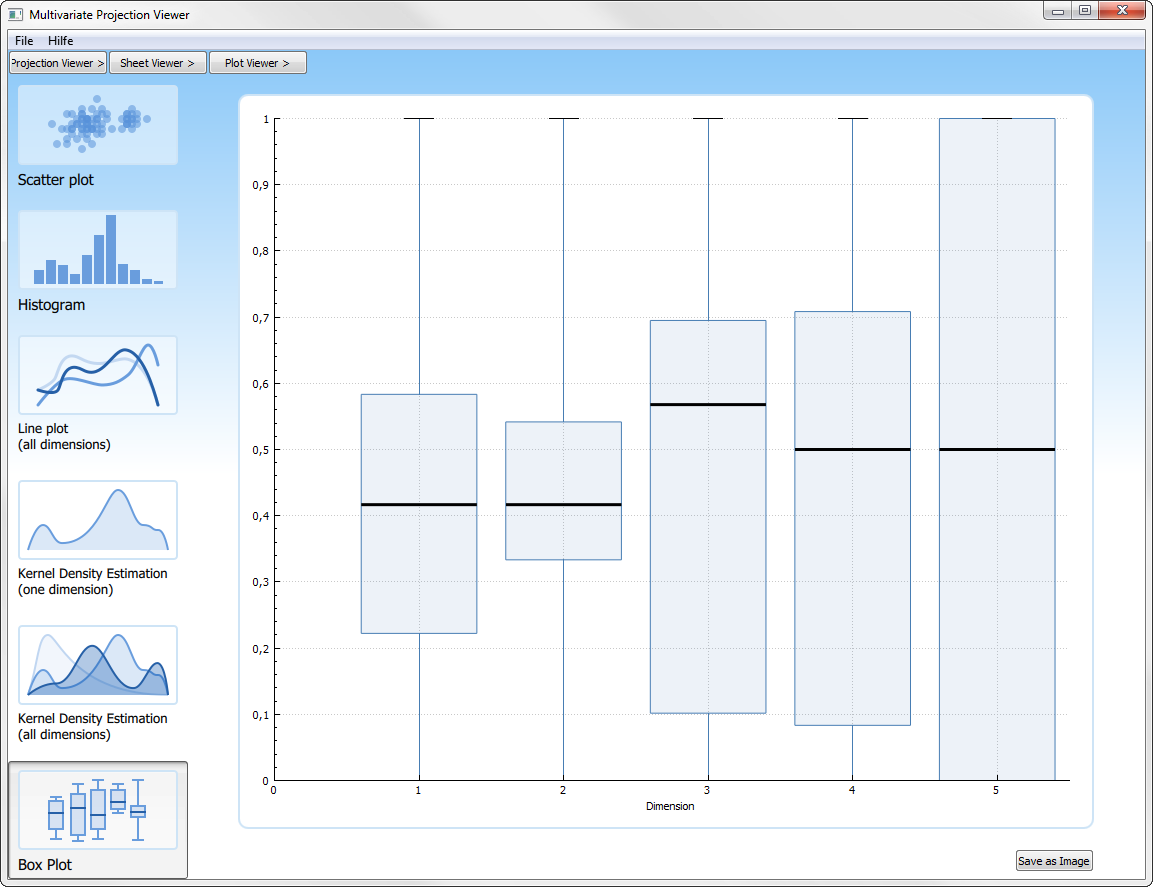Click the box for dimension 1

418,560
